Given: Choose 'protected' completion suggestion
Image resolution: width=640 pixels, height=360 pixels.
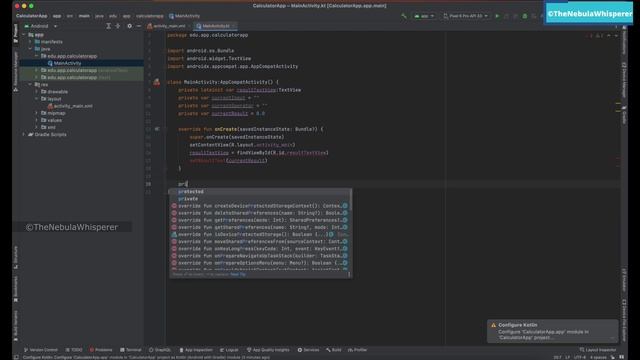Looking at the screenshot, I should point(260,191).
